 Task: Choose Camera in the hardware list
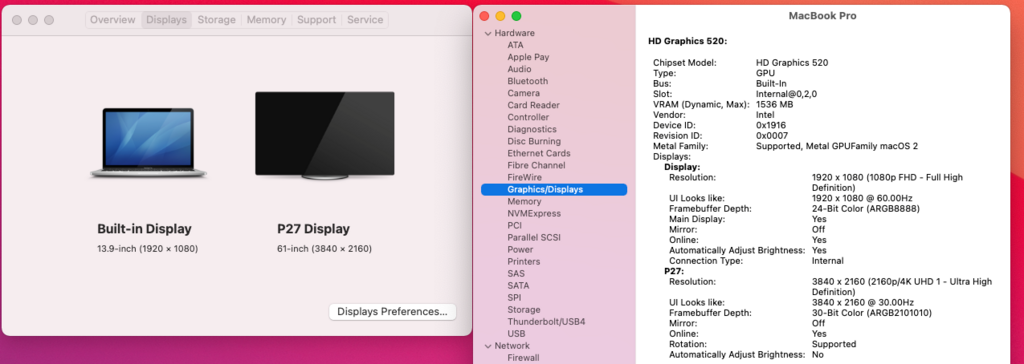[524, 93]
